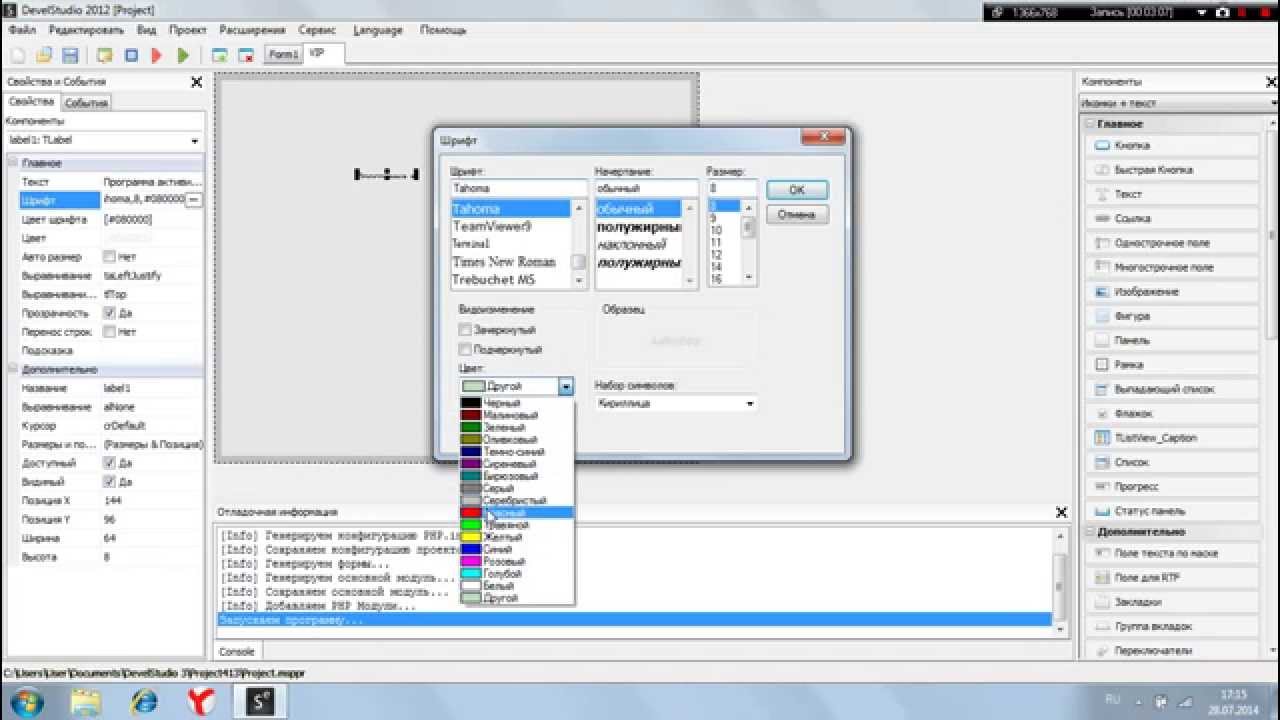
Task: Select the Панель component
Action: point(1172,340)
